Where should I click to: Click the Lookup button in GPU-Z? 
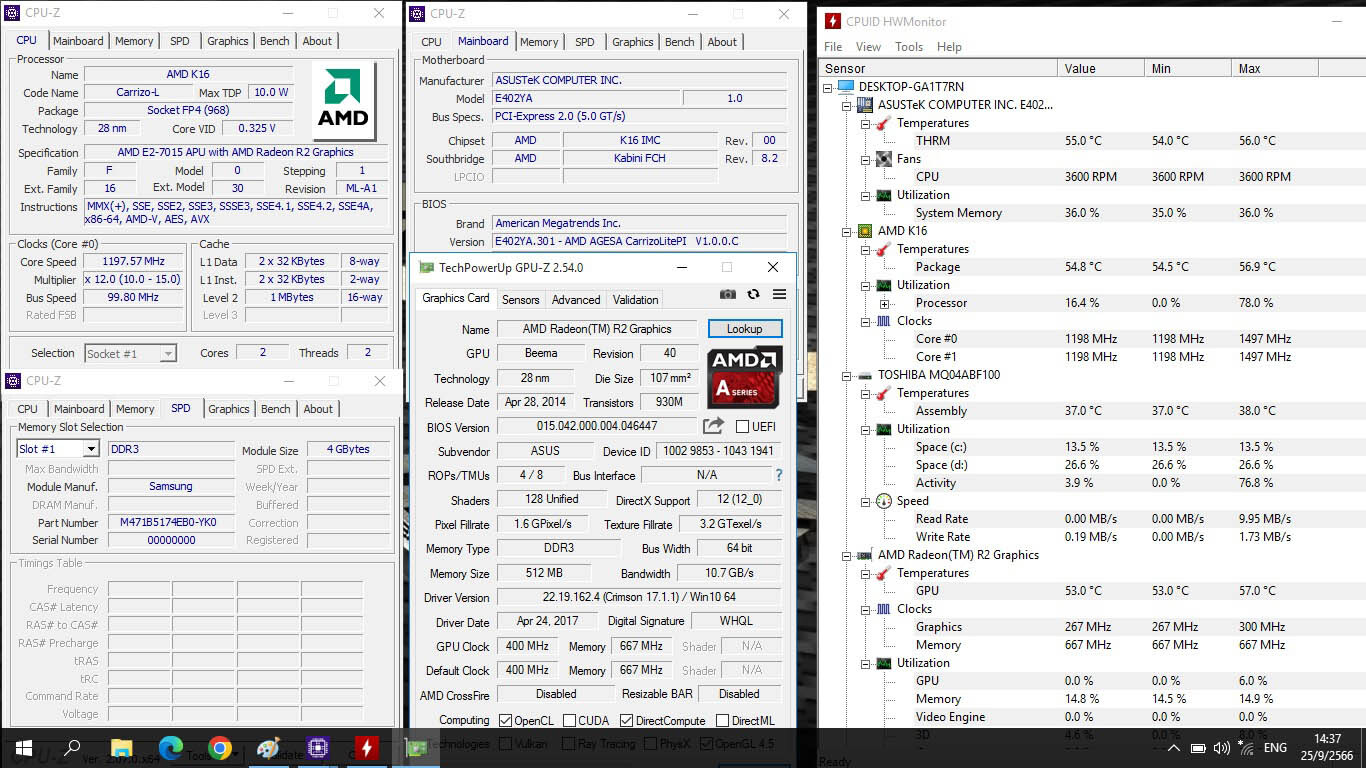745,329
